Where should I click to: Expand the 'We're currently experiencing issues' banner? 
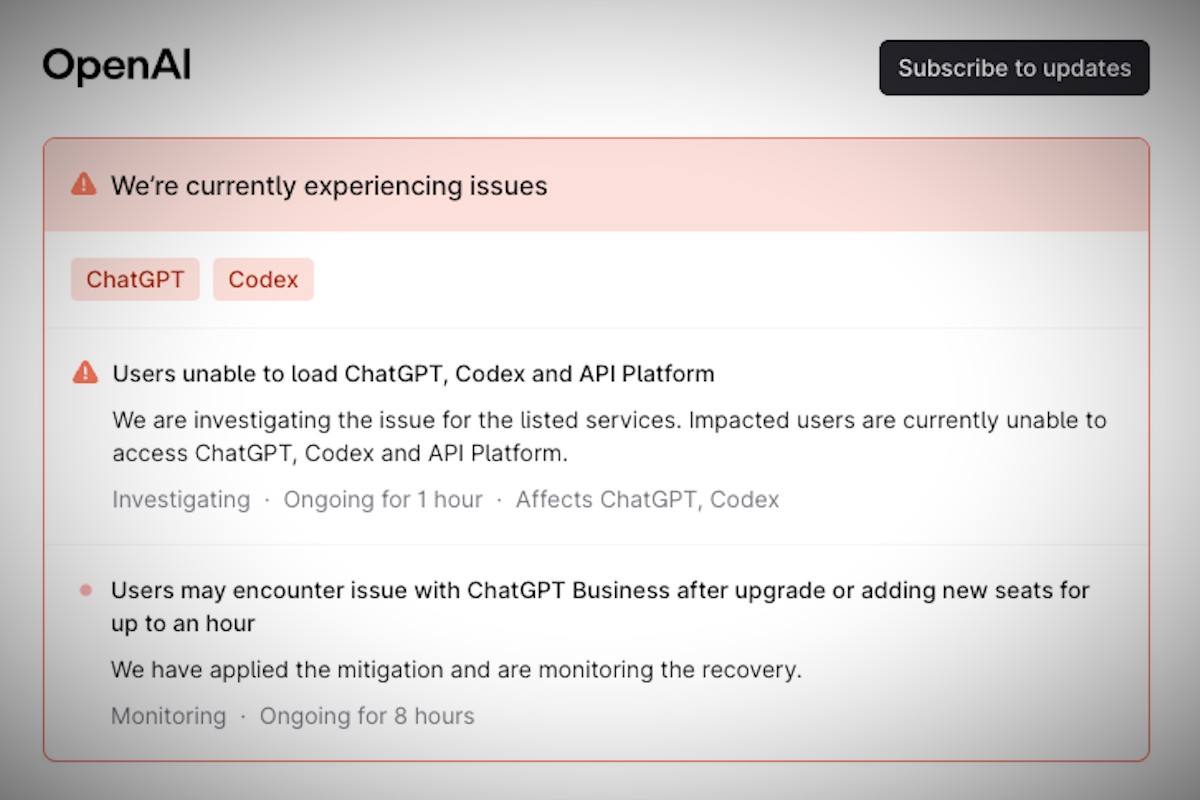[x=330, y=186]
